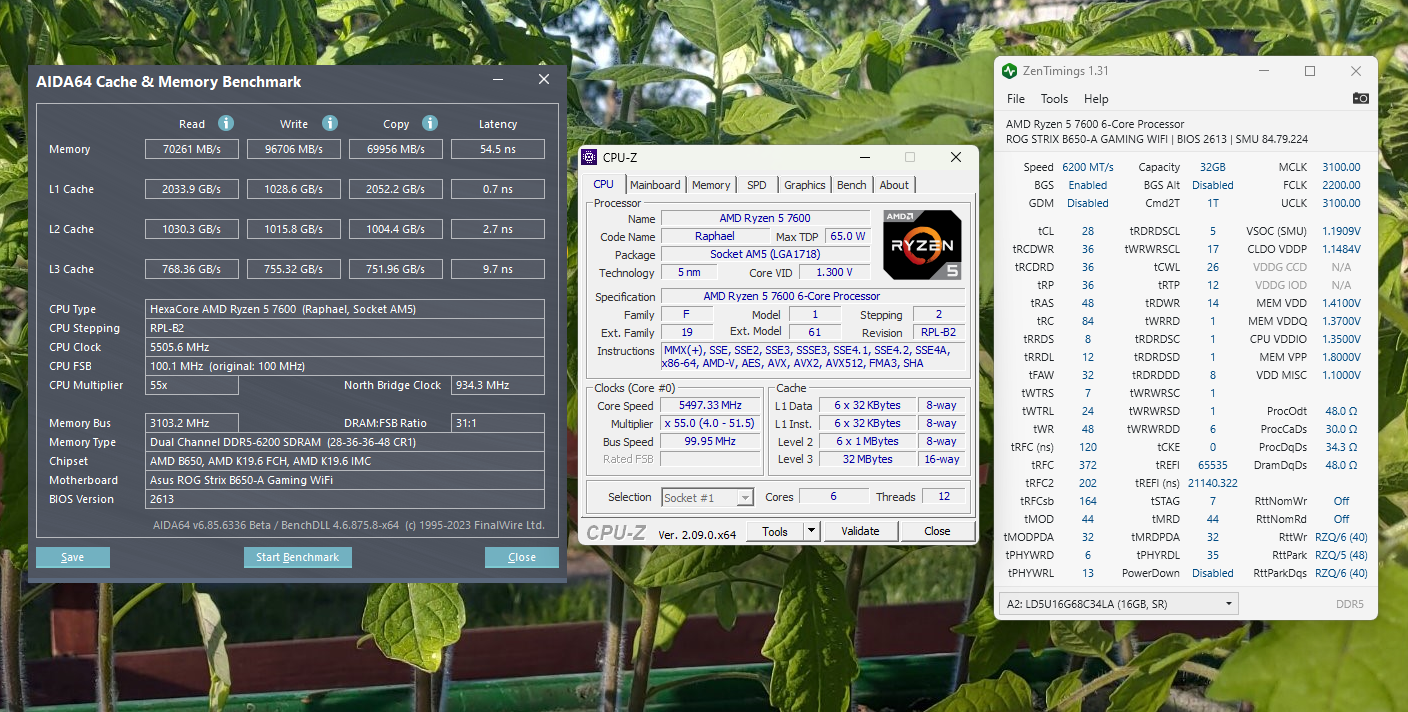Click the Core VID value 1.300 V

click(x=834, y=272)
